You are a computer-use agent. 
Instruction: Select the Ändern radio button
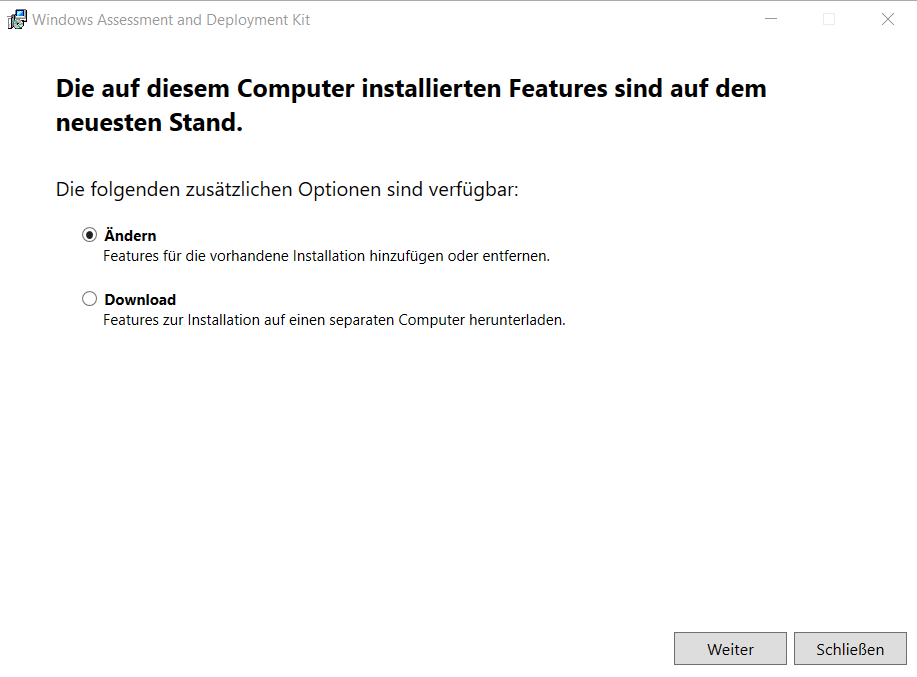point(90,235)
